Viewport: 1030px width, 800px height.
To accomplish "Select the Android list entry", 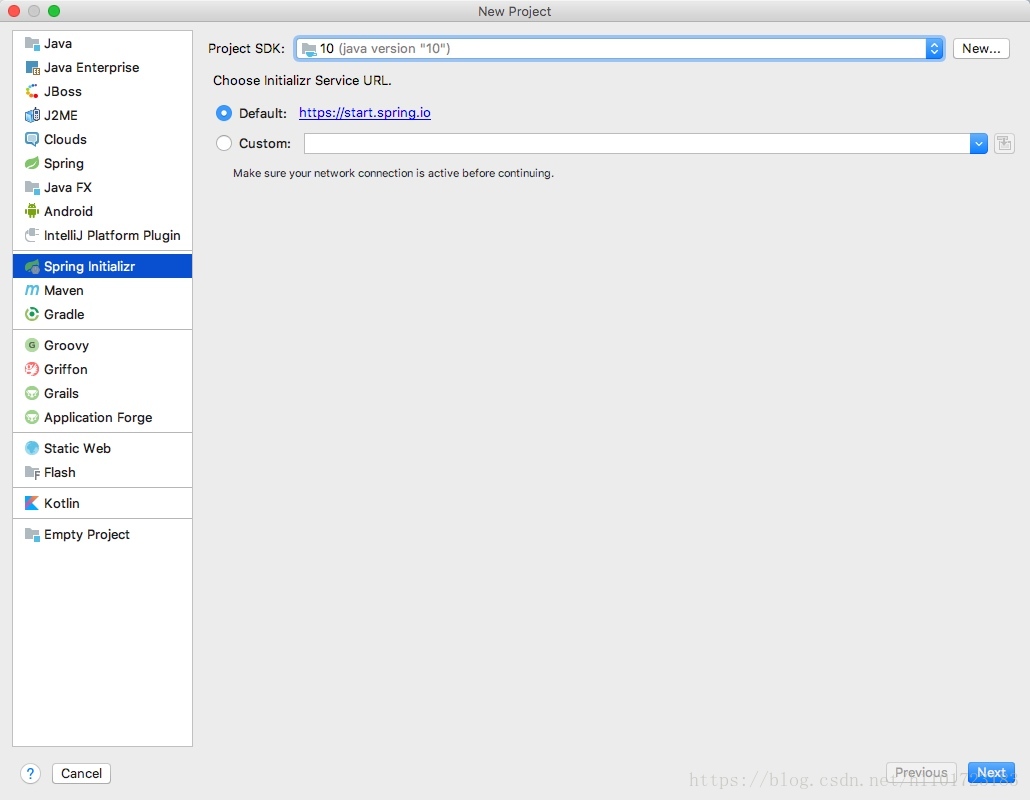I will (102, 211).
